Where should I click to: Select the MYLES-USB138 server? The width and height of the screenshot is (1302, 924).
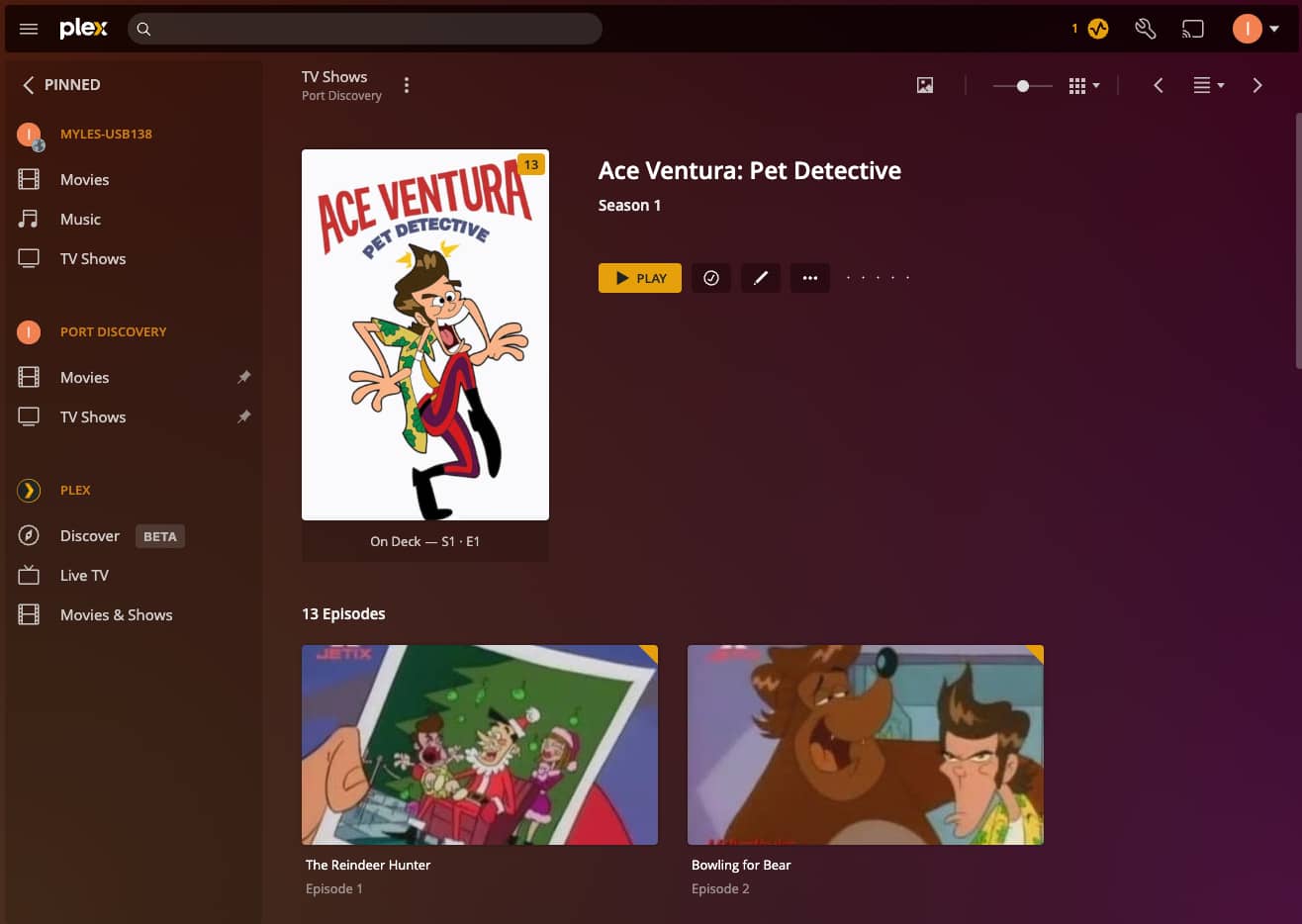tap(106, 134)
